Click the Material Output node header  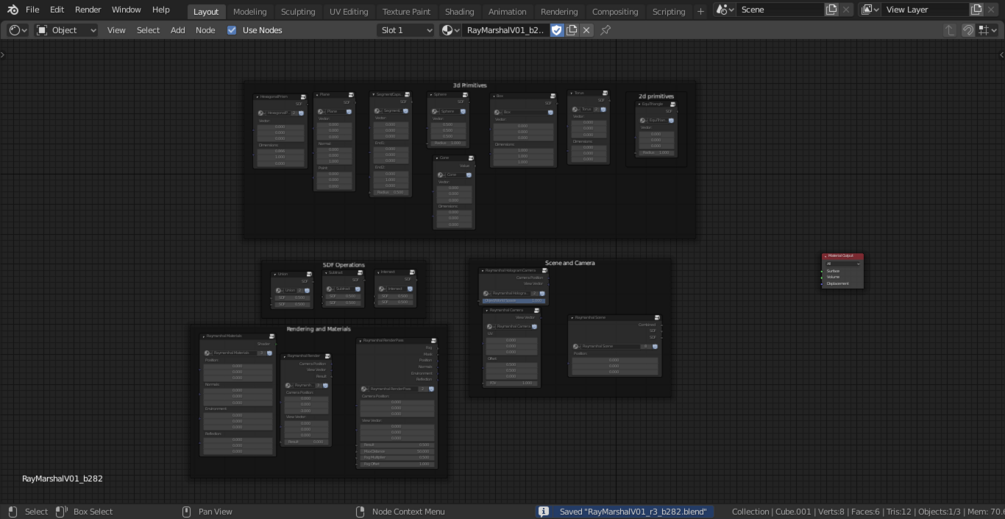coord(842,256)
